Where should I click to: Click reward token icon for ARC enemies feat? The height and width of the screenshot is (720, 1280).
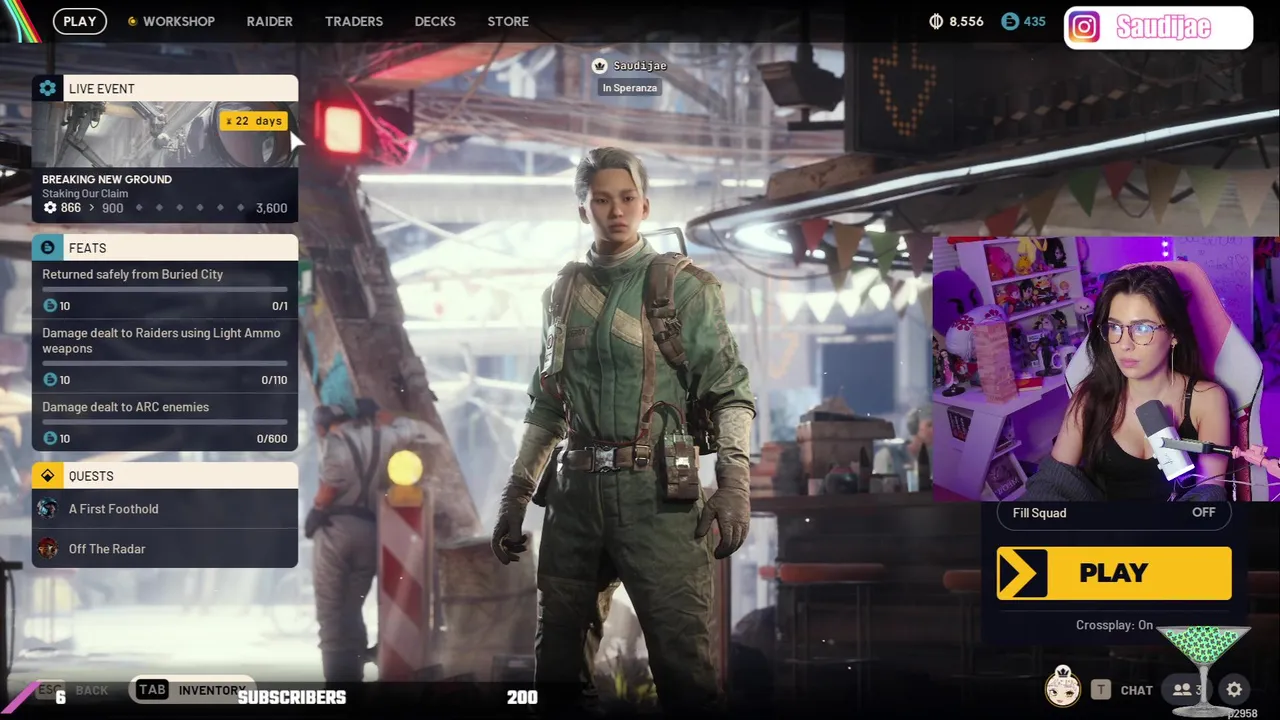click(x=50, y=438)
